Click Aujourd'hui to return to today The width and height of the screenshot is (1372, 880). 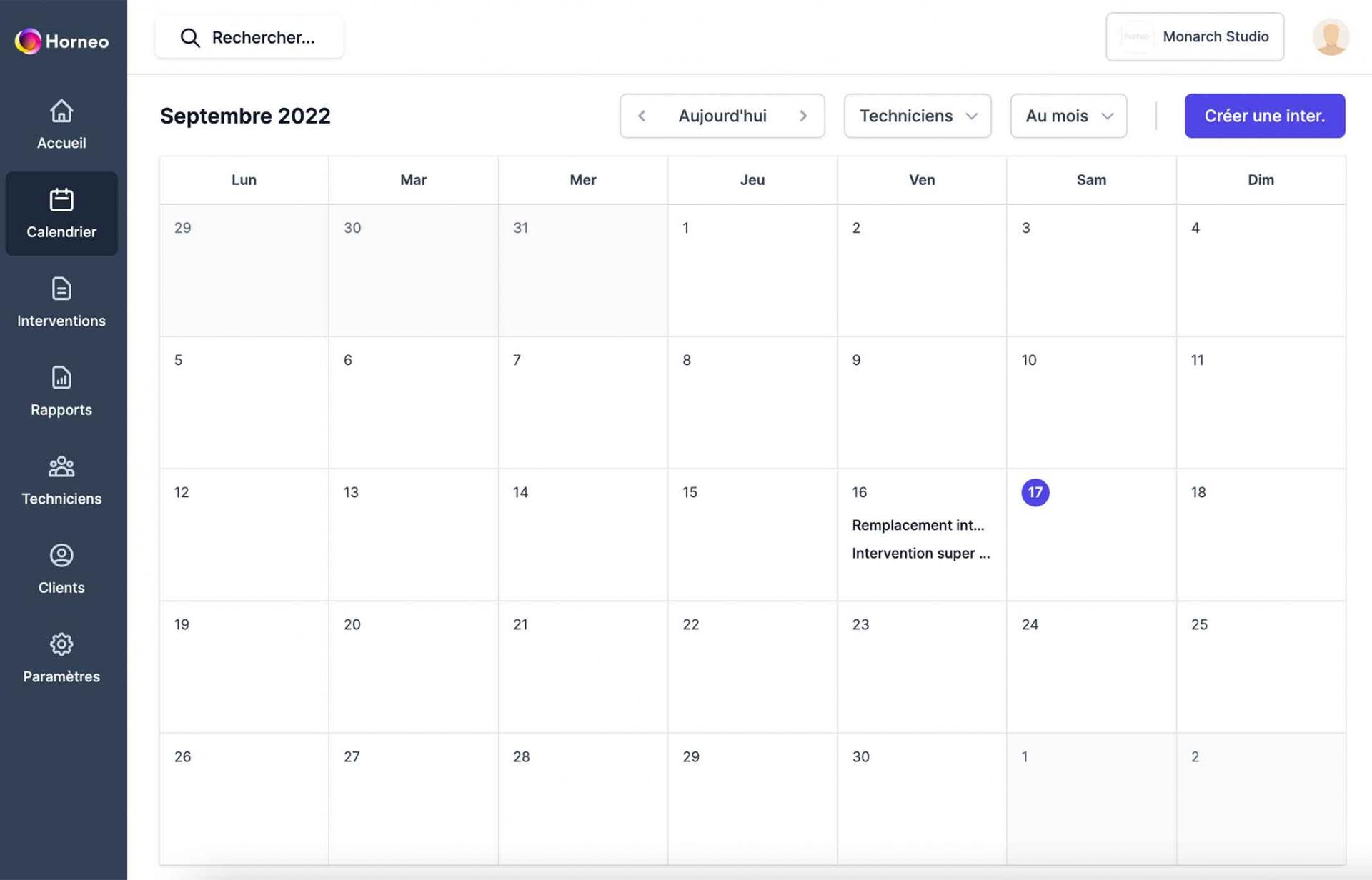(722, 115)
